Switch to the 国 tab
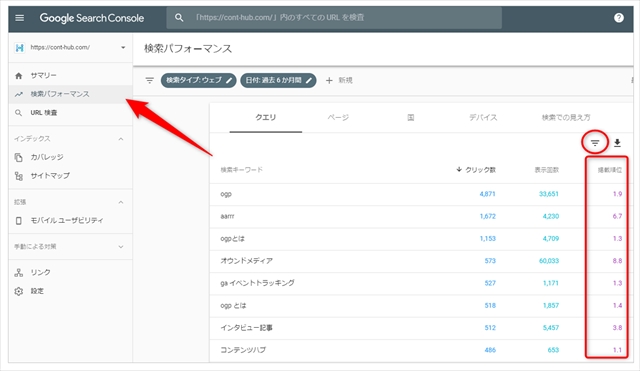This screenshot has height=371, width=640. (411, 118)
